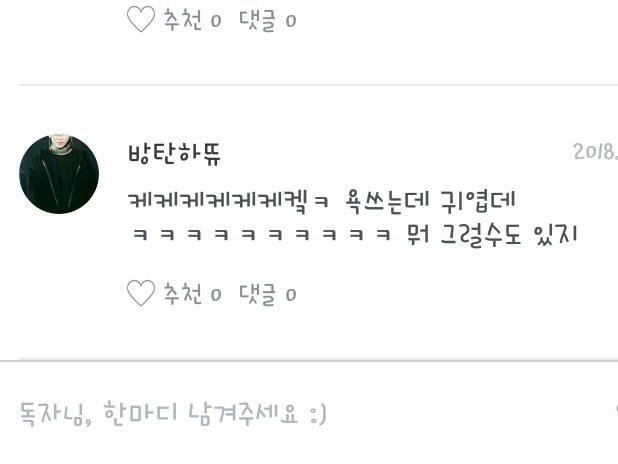Tap 추천 0 under 방탄하뜌's comment
Screen dimensions: 618x464
click(192, 294)
